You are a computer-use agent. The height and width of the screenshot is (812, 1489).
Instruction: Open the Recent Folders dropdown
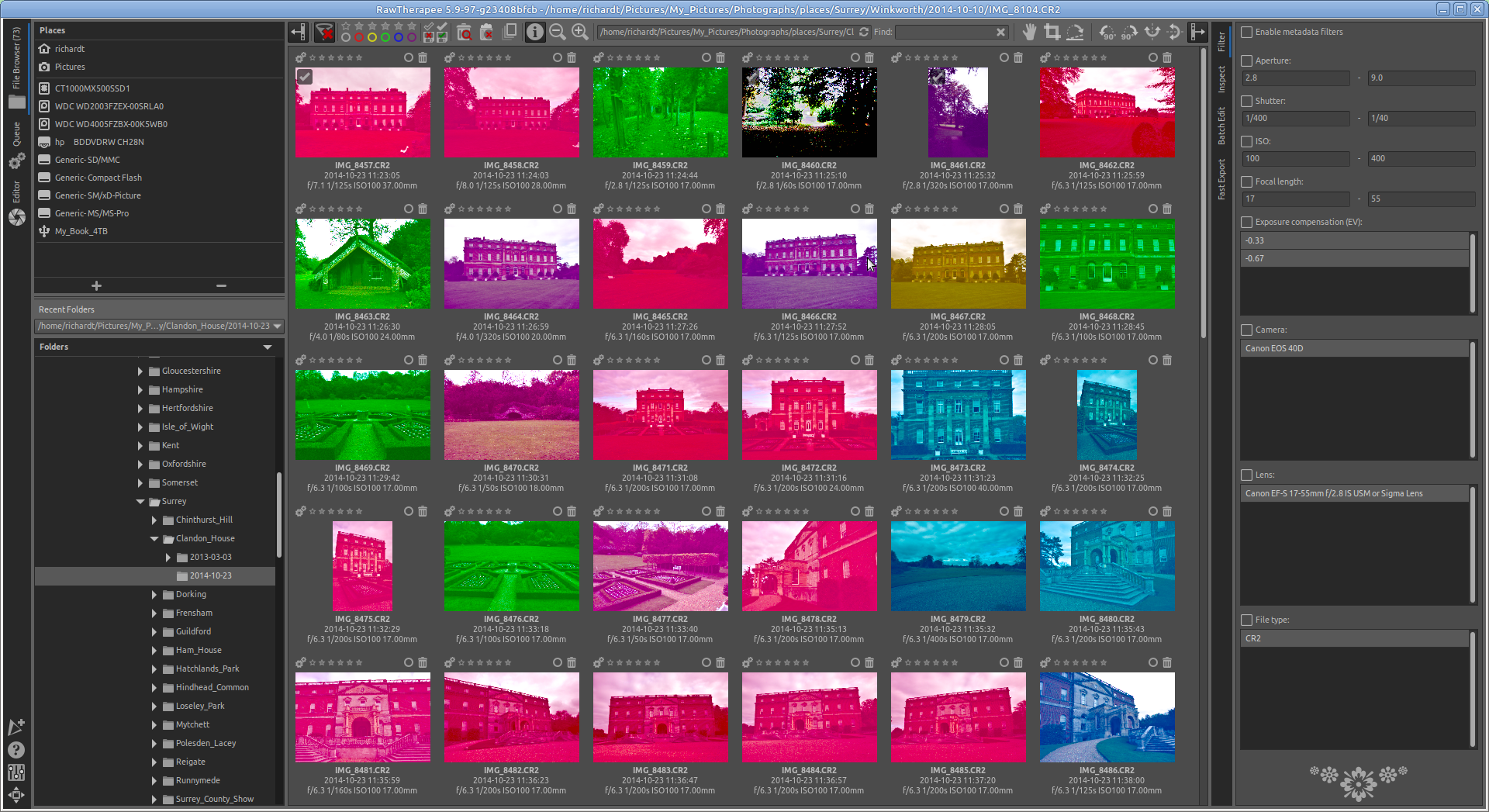pos(277,326)
